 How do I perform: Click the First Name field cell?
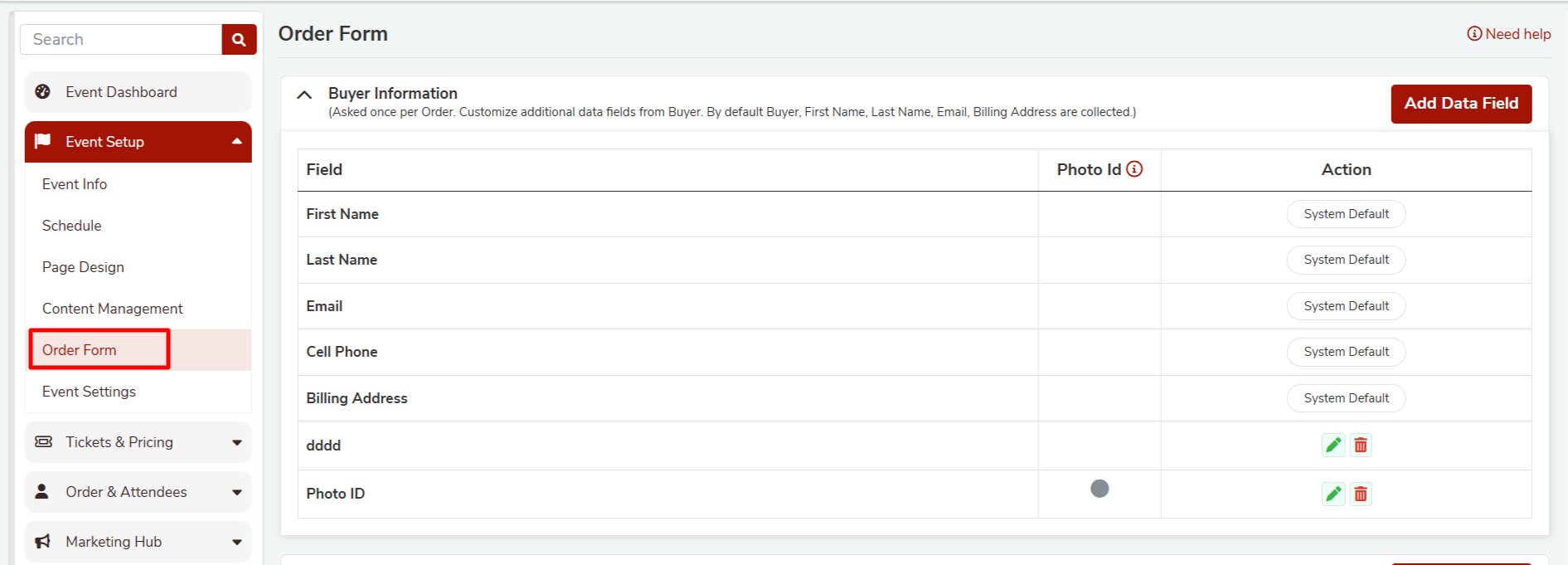(667, 214)
